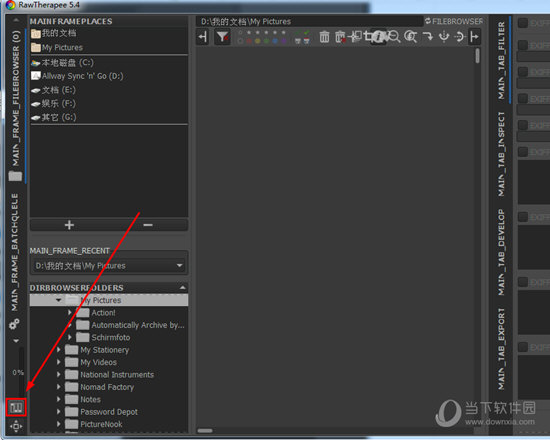
Task: Filter by the 'recently saved' icon with red top
Action: click(x=307, y=41)
